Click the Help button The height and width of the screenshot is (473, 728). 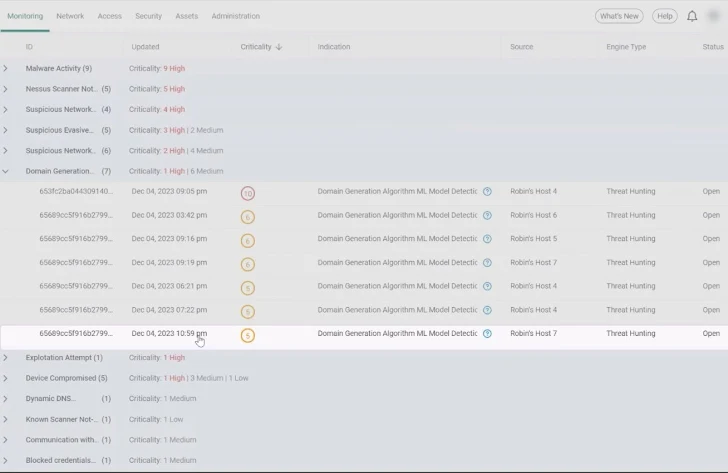664,16
